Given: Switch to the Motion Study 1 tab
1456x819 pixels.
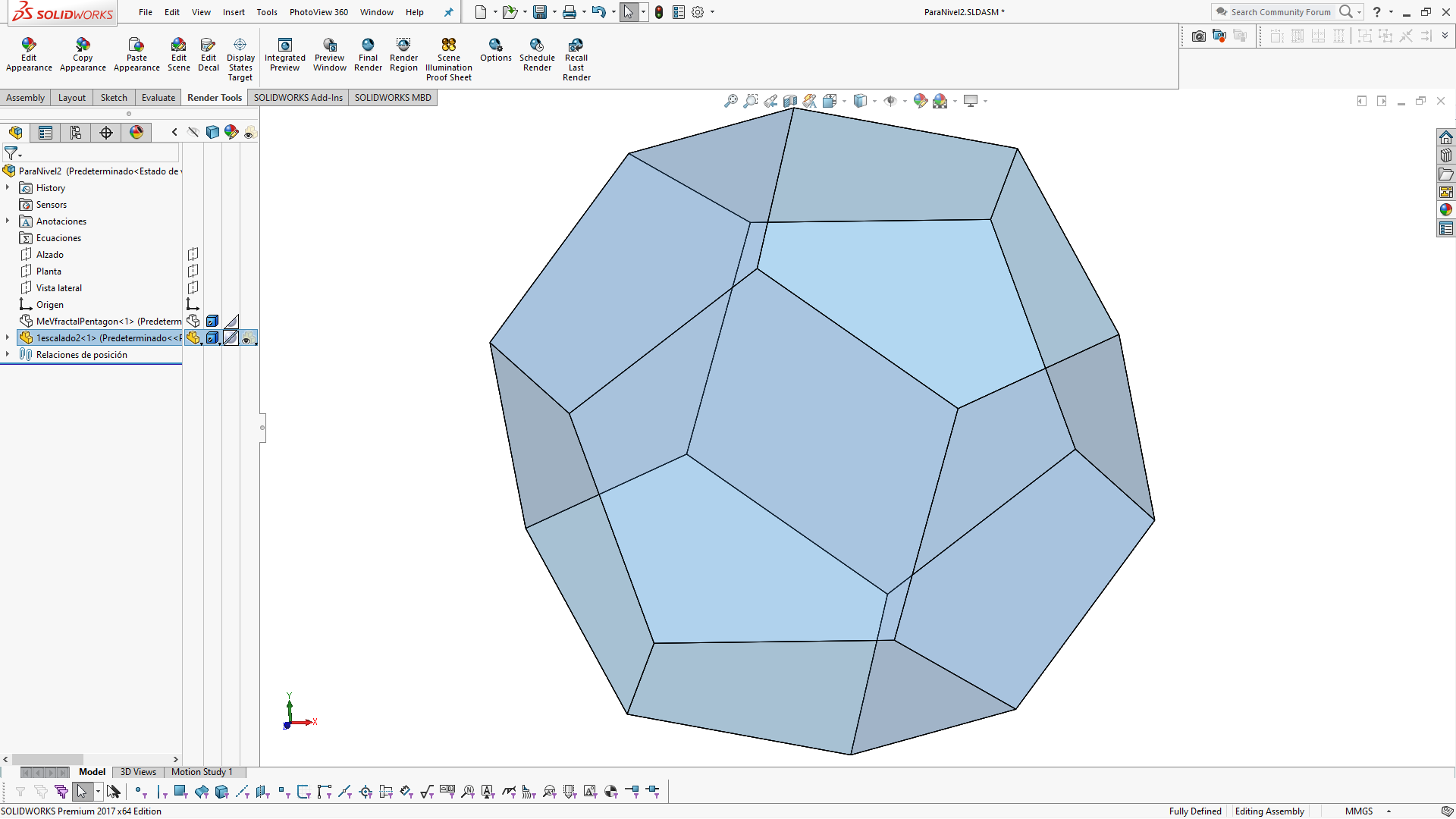Looking at the screenshot, I should (201, 772).
